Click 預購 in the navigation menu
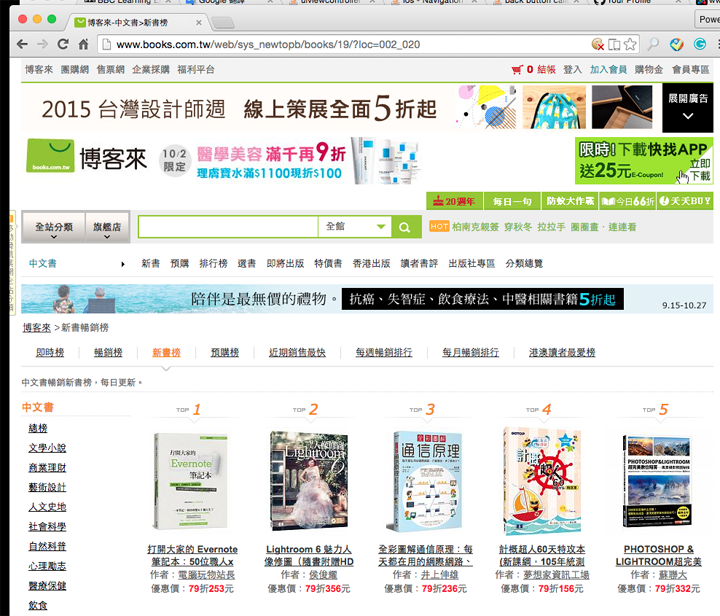Viewport: 720px width, 616px height. coord(180,263)
